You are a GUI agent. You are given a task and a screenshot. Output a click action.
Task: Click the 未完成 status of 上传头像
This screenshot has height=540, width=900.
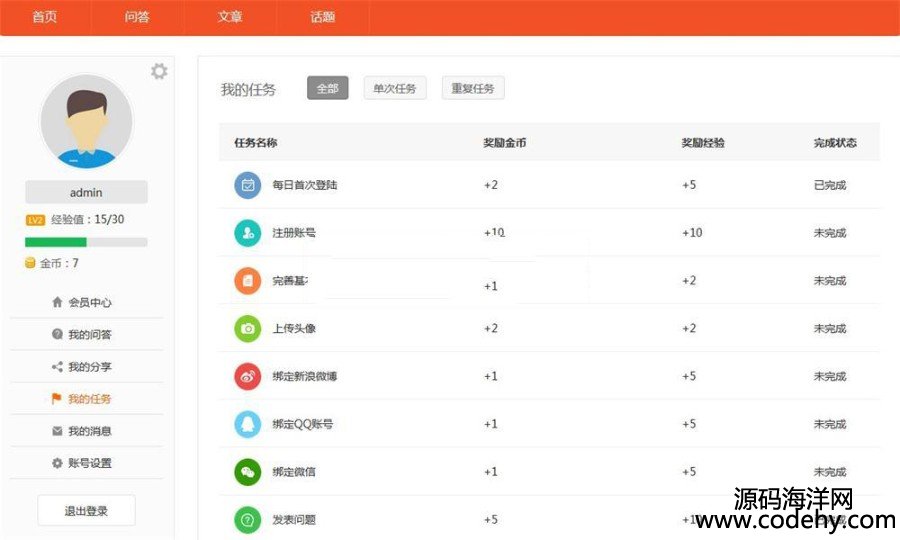[x=830, y=328]
